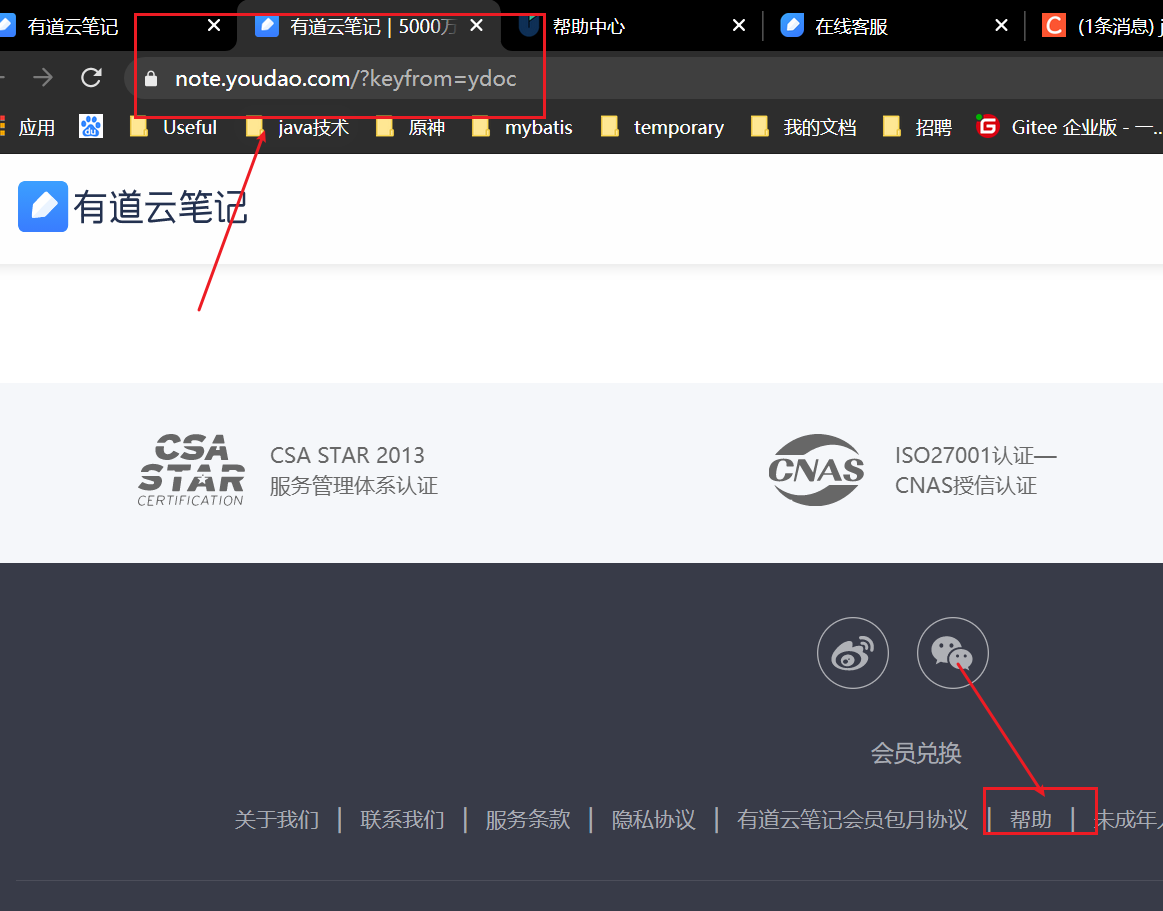
Task: Click the 帮助 footer link
Action: 1031,819
